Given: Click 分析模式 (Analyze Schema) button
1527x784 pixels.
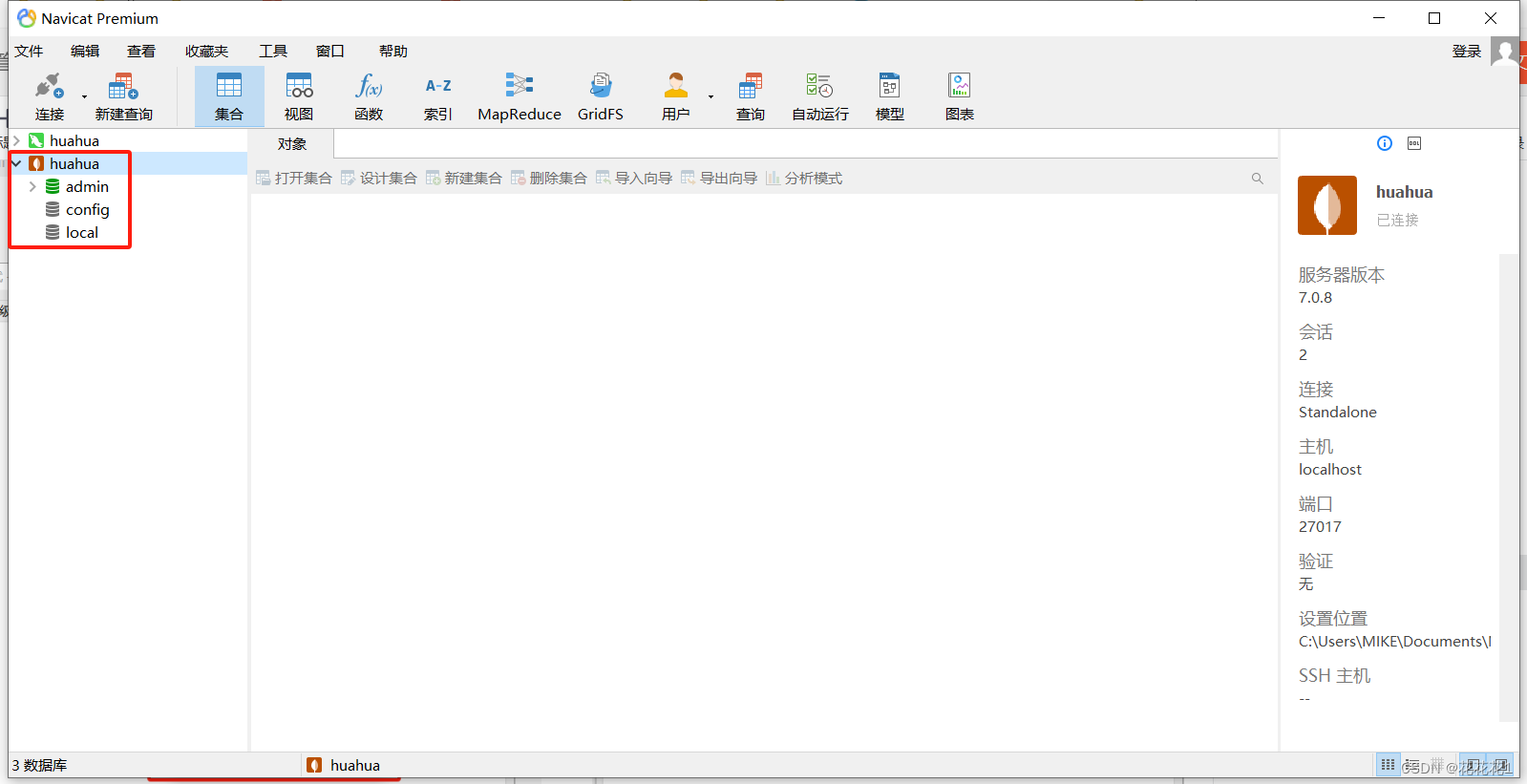Looking at the screenshot, I should coord(804,179).
